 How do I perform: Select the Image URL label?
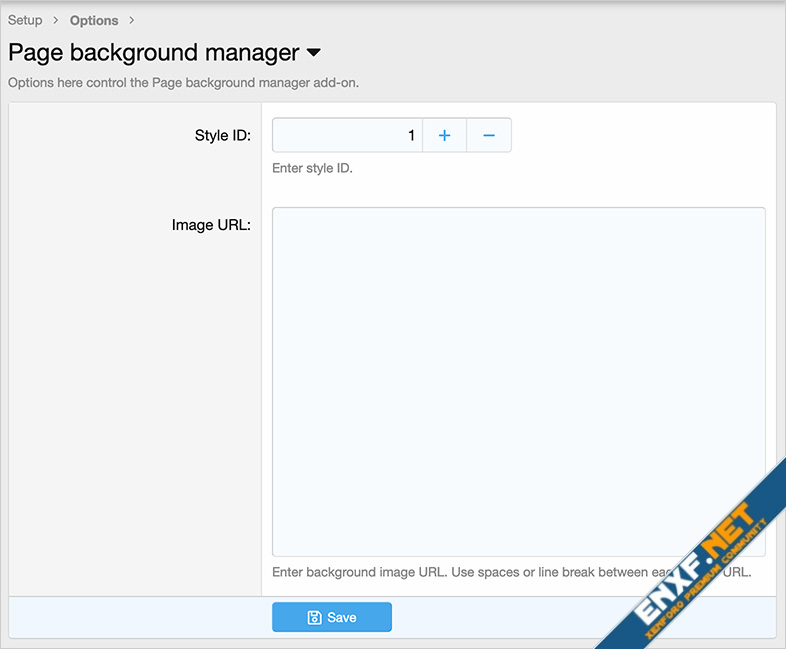pos(211,225)
